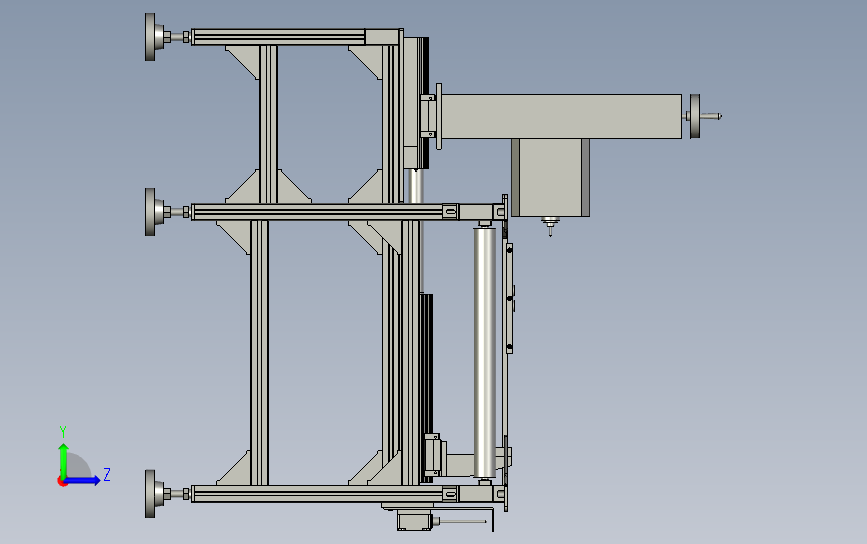This screenshot has height=544, width=867.
Task: Select the top-left leveling foot disc
Action: (x=150, y=37)
